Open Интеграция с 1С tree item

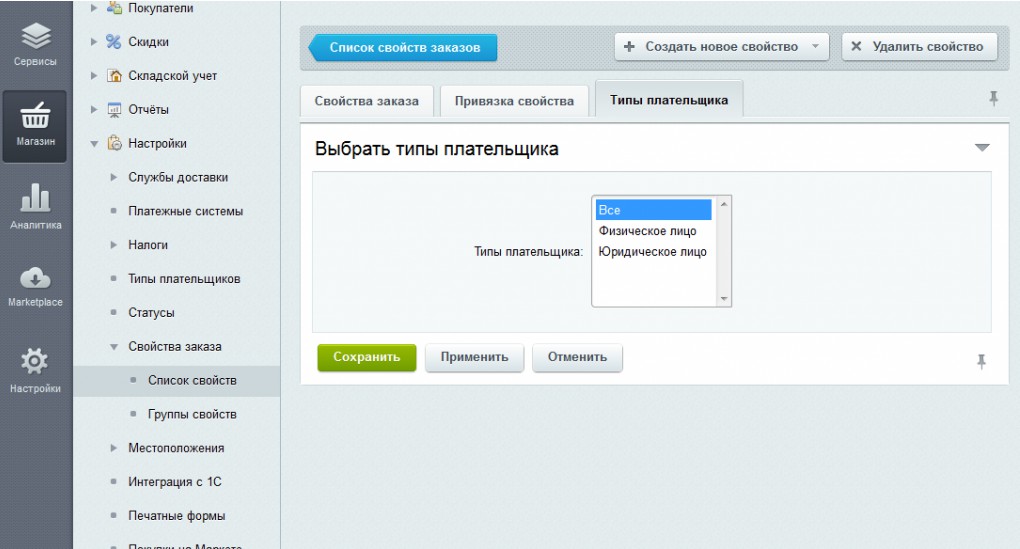tap(174, 481)
